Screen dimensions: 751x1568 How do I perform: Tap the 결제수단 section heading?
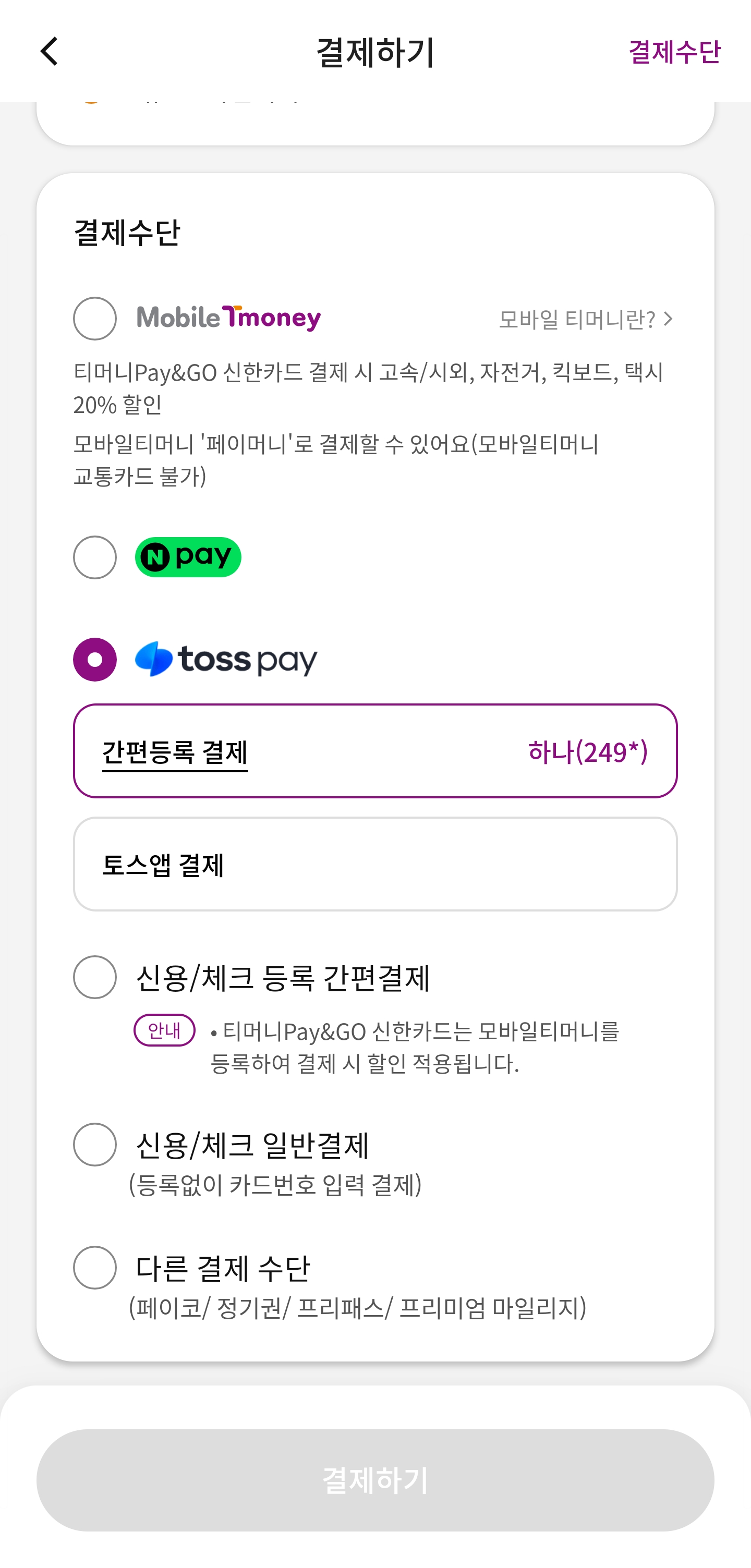[127, 232]
